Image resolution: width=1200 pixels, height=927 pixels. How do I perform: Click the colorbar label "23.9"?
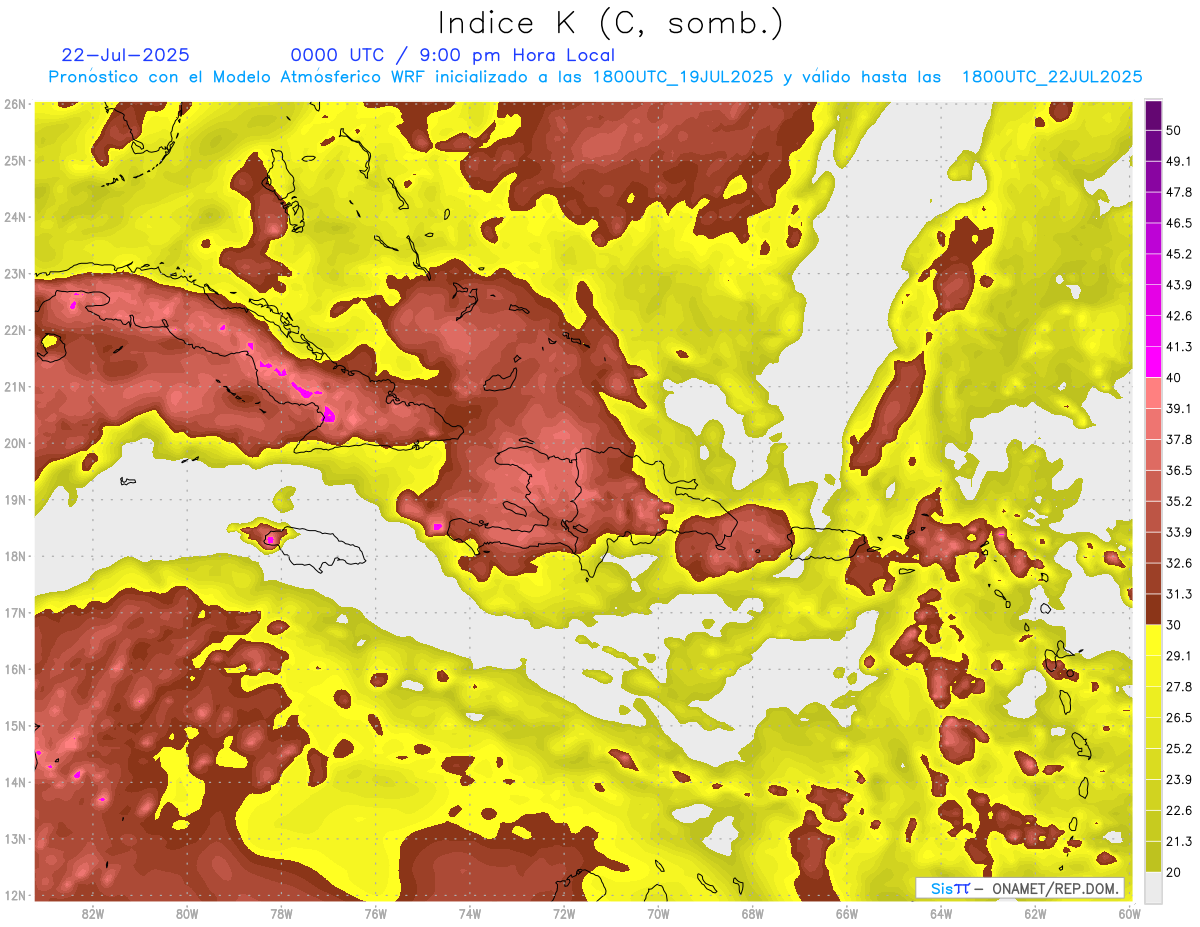pyautogui.click(x=1178, y=779)
